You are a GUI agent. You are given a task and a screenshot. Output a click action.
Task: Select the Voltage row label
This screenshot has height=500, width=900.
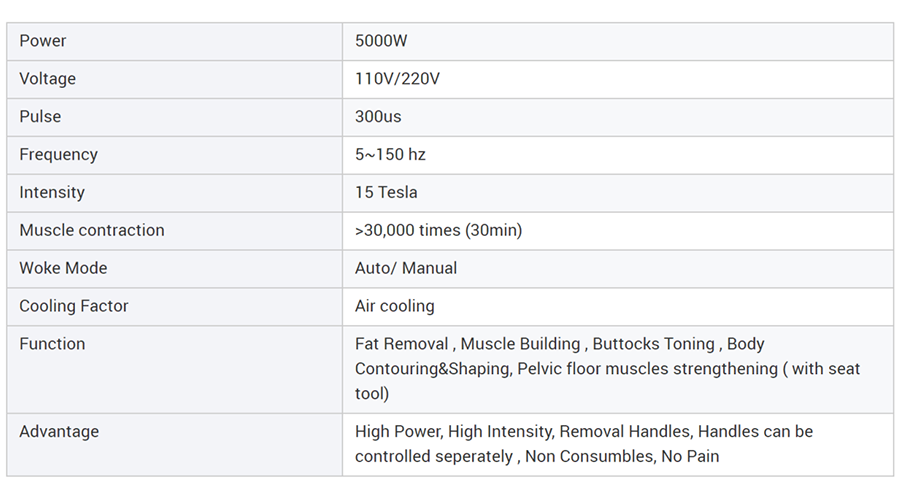[x=47, y=79]
